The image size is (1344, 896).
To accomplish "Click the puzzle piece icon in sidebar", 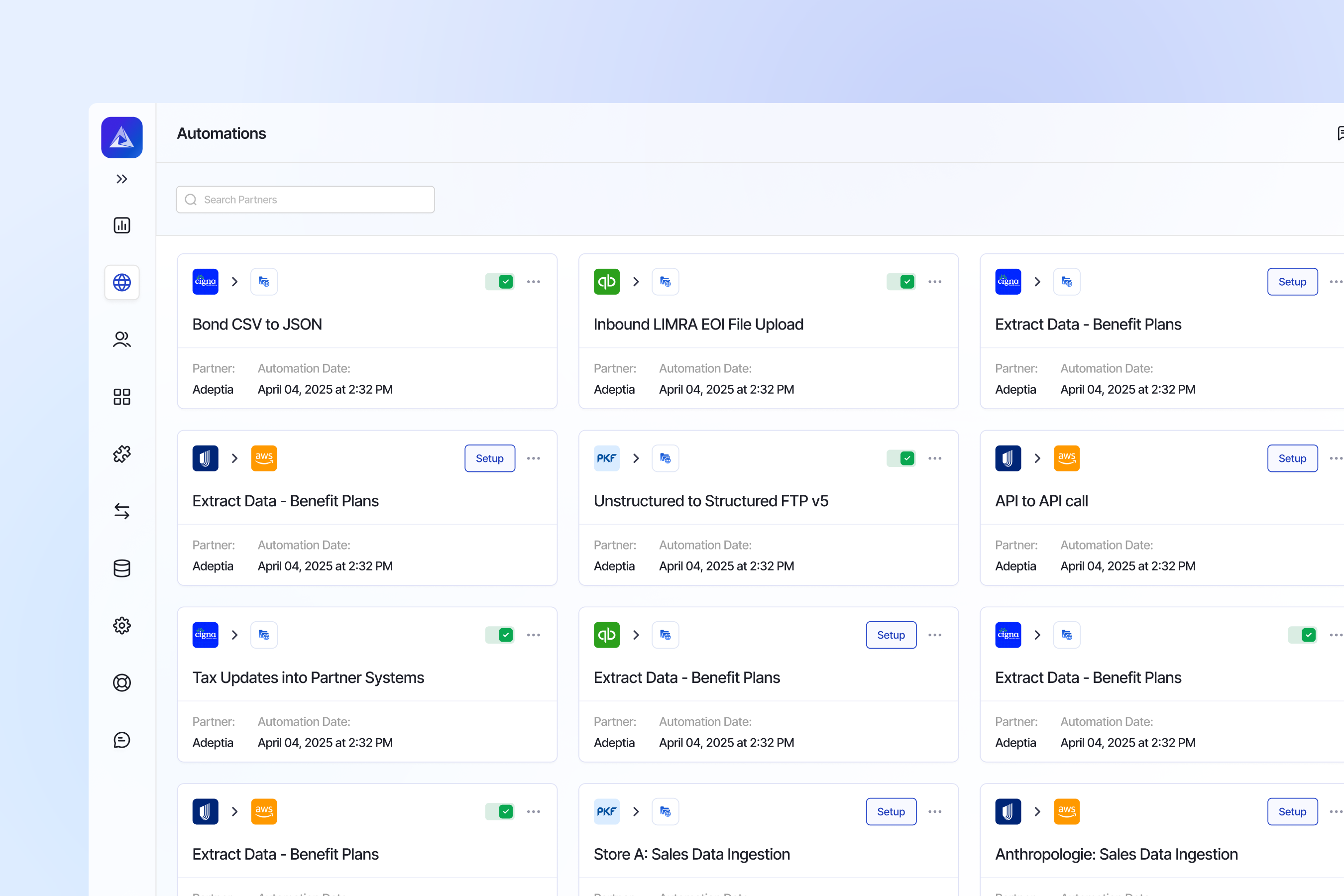I will point(122,453).
